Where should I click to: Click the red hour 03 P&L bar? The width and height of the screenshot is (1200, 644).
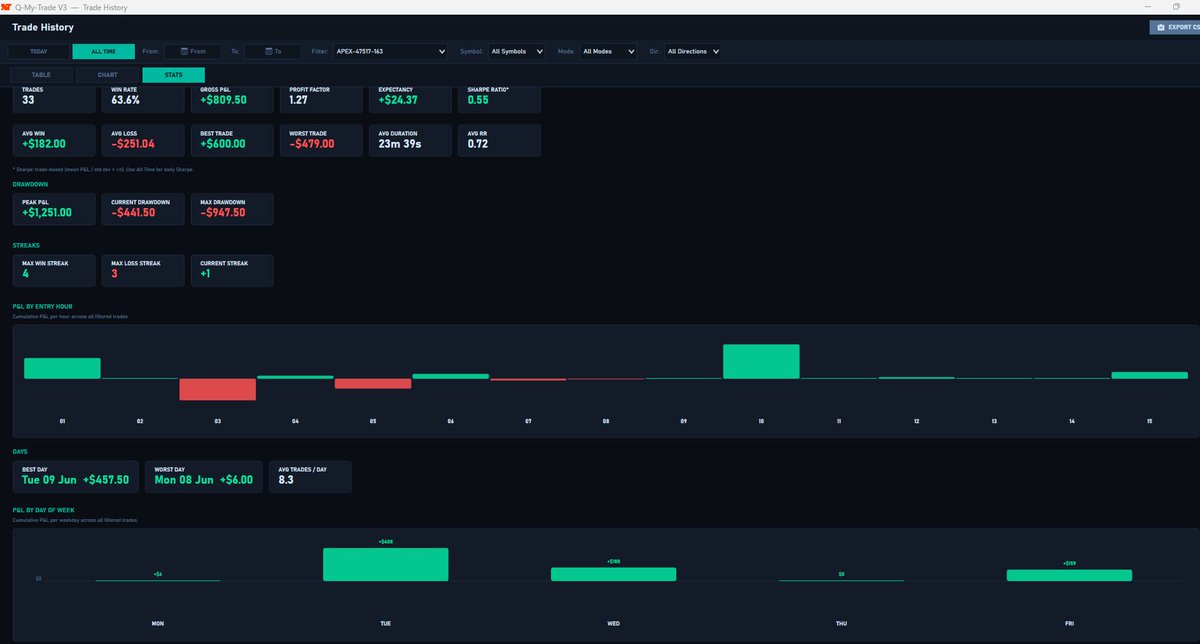(x=218, y=389)
